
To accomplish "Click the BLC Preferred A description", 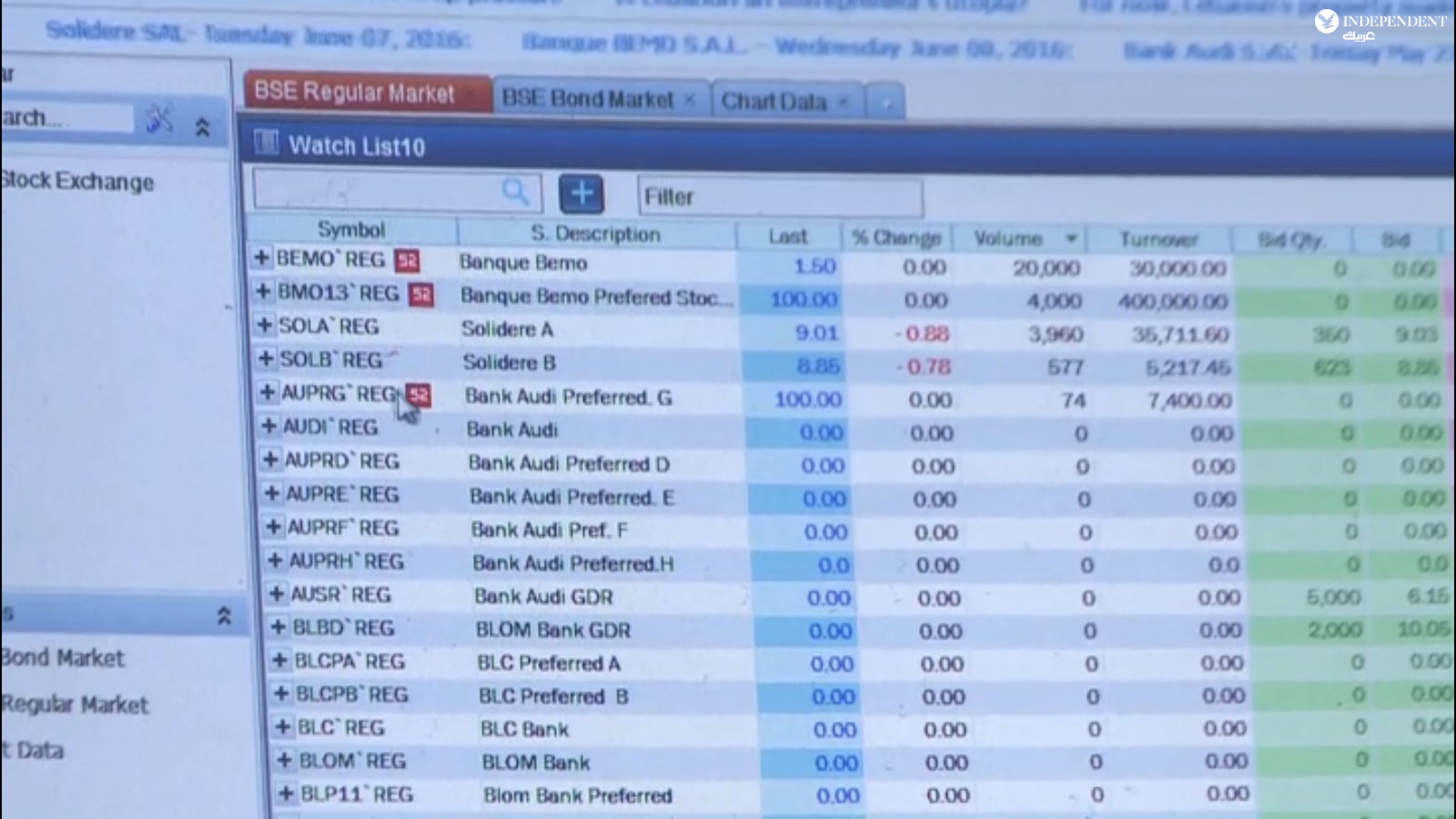I will (549, 663).
